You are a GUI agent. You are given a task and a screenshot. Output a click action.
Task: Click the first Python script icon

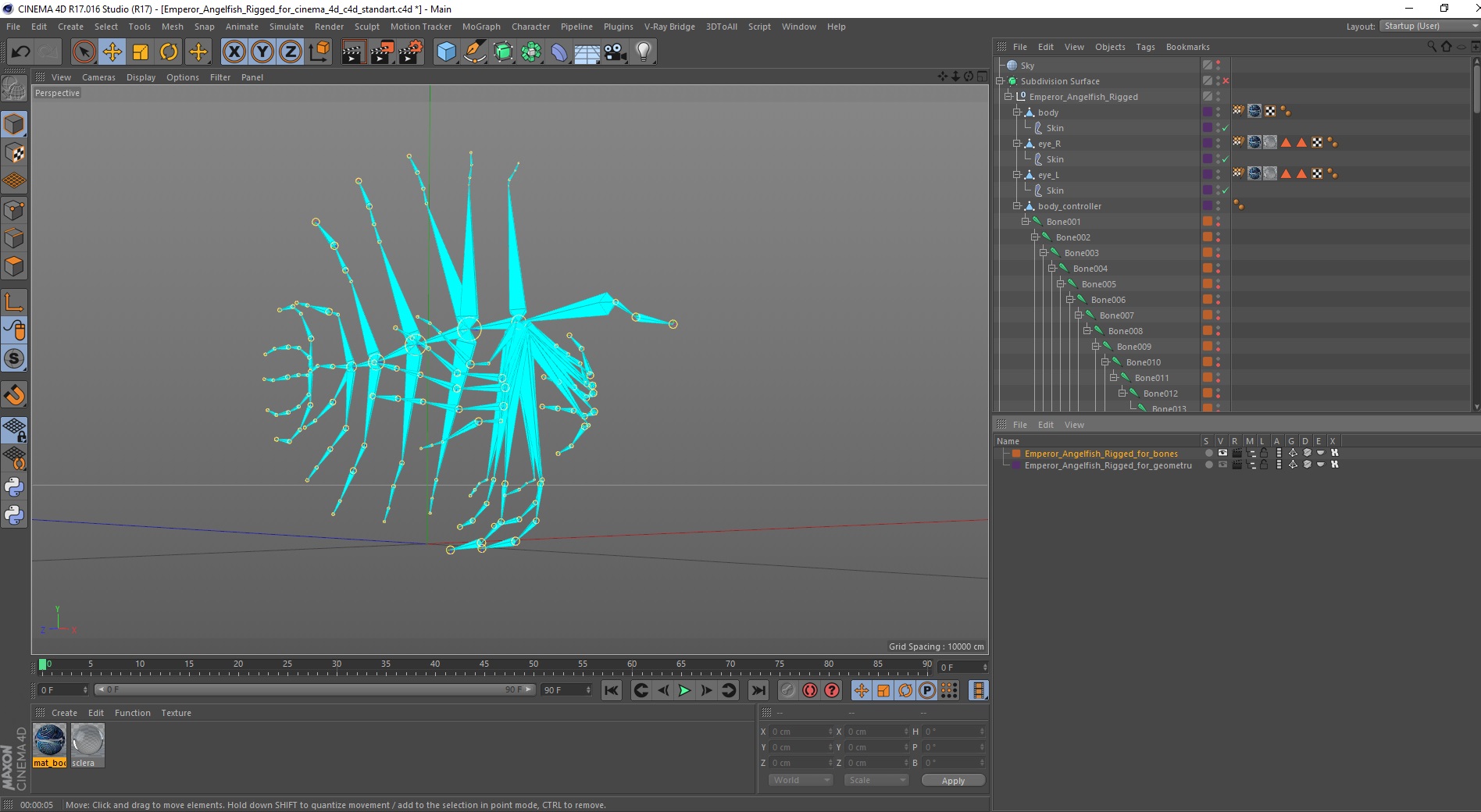14,487
